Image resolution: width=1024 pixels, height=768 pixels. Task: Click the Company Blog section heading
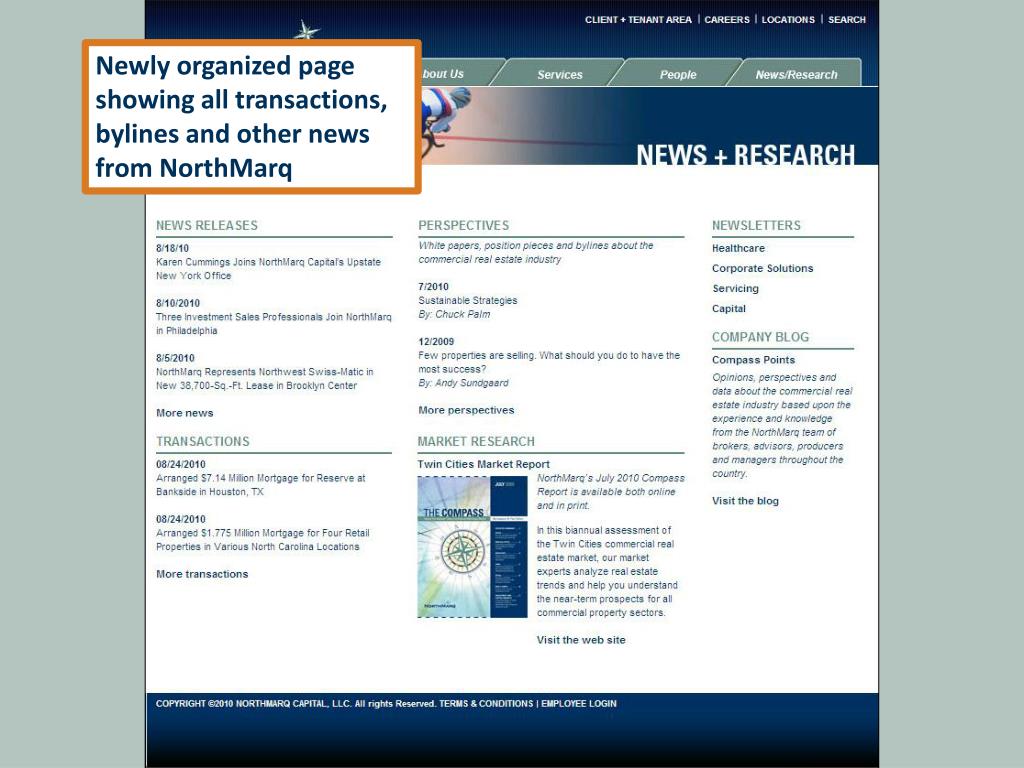[x=760, y=337]
